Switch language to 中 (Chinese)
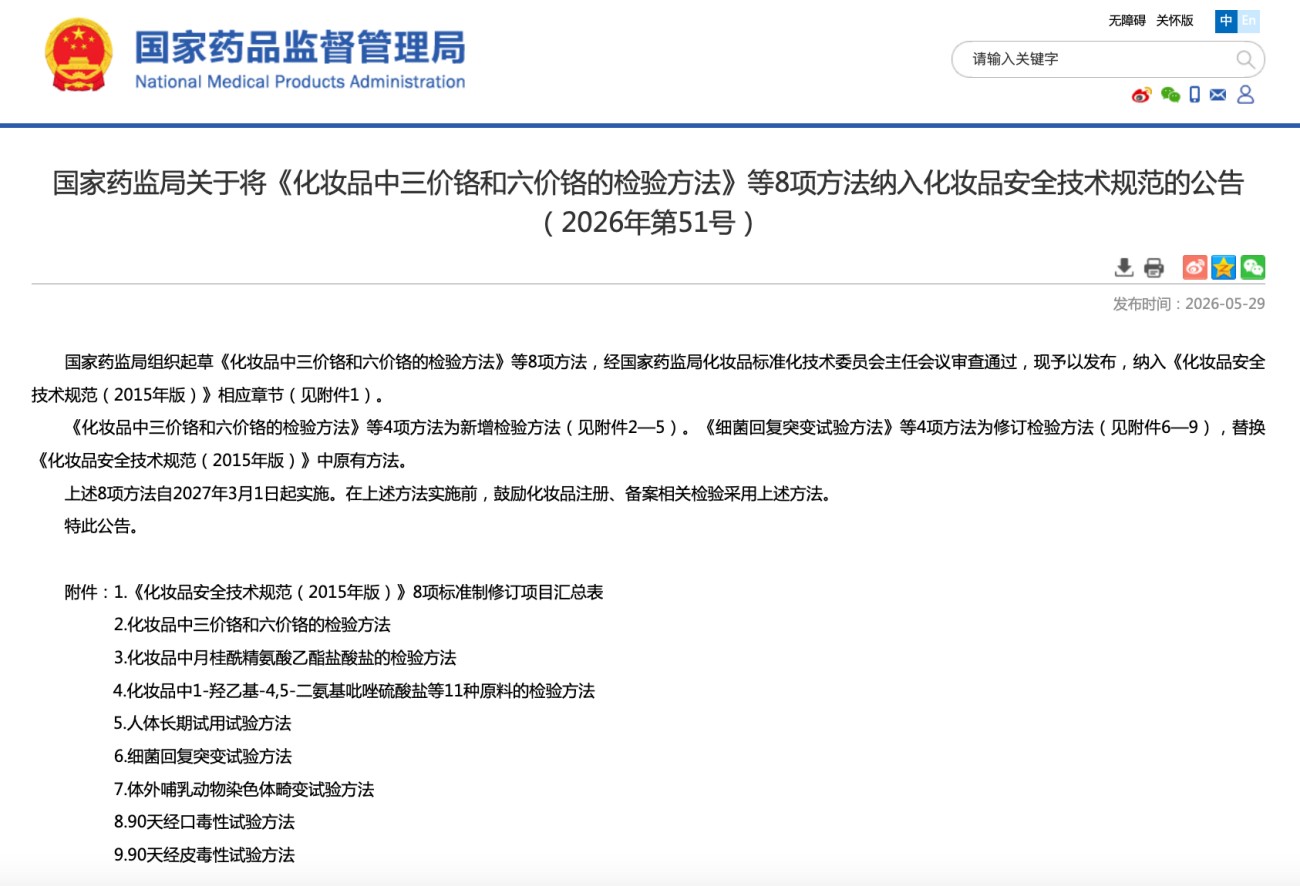1300x886 pixels. tap(1226, 21)
